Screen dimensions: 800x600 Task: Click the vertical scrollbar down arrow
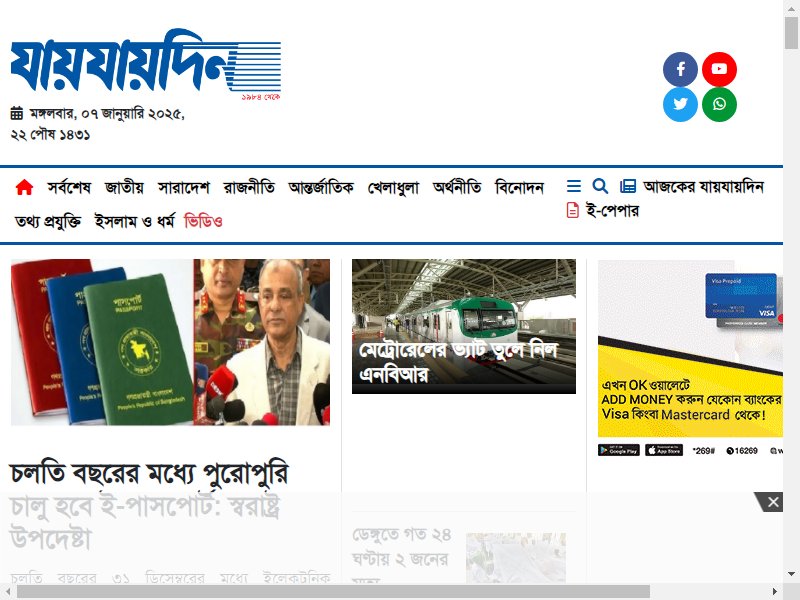pos(791,573)
